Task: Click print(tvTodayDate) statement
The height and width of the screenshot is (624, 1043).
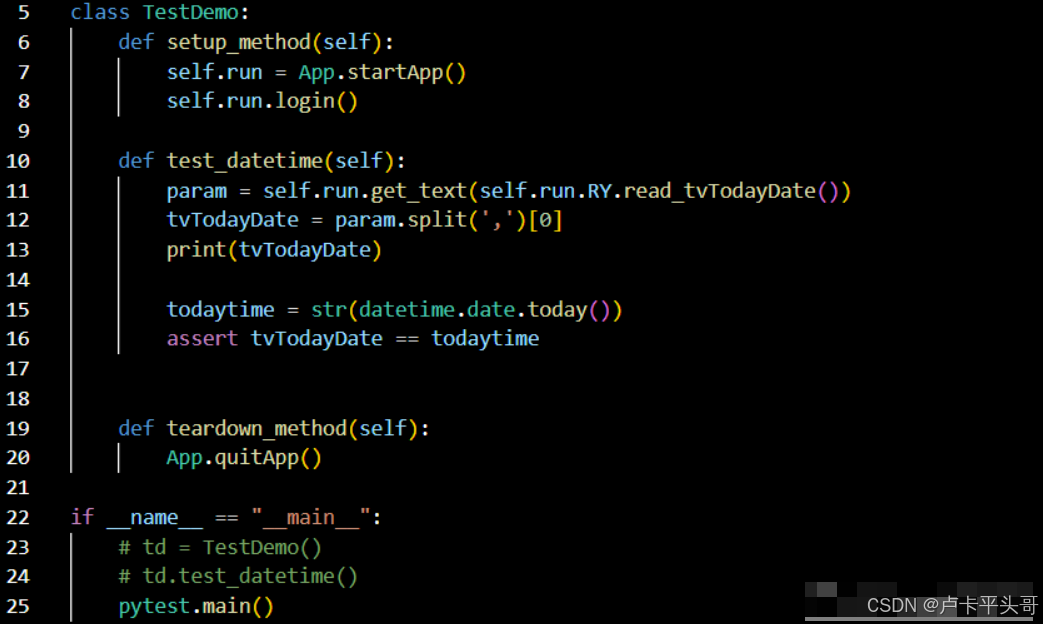Action: point(274,250)
